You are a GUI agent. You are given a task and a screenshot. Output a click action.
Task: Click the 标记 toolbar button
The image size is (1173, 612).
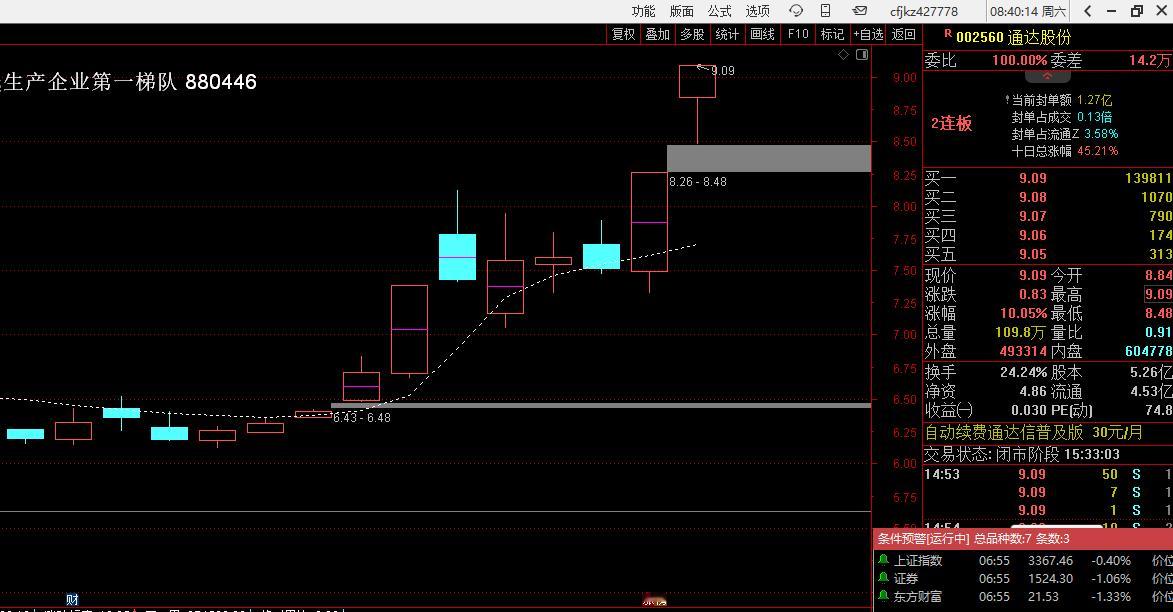coord(832,34)
